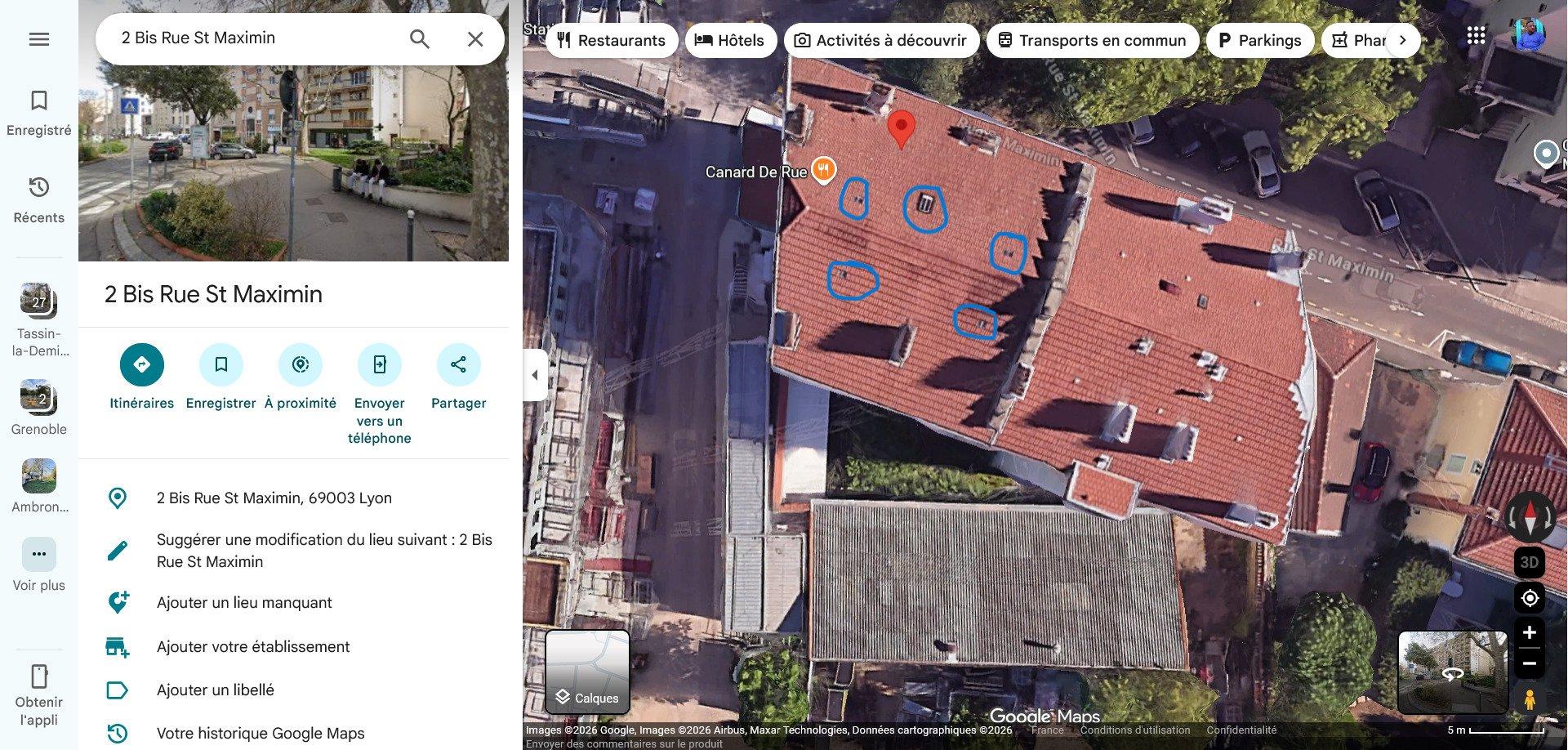Open the main hamburger menu

click(x=39, y=39)
